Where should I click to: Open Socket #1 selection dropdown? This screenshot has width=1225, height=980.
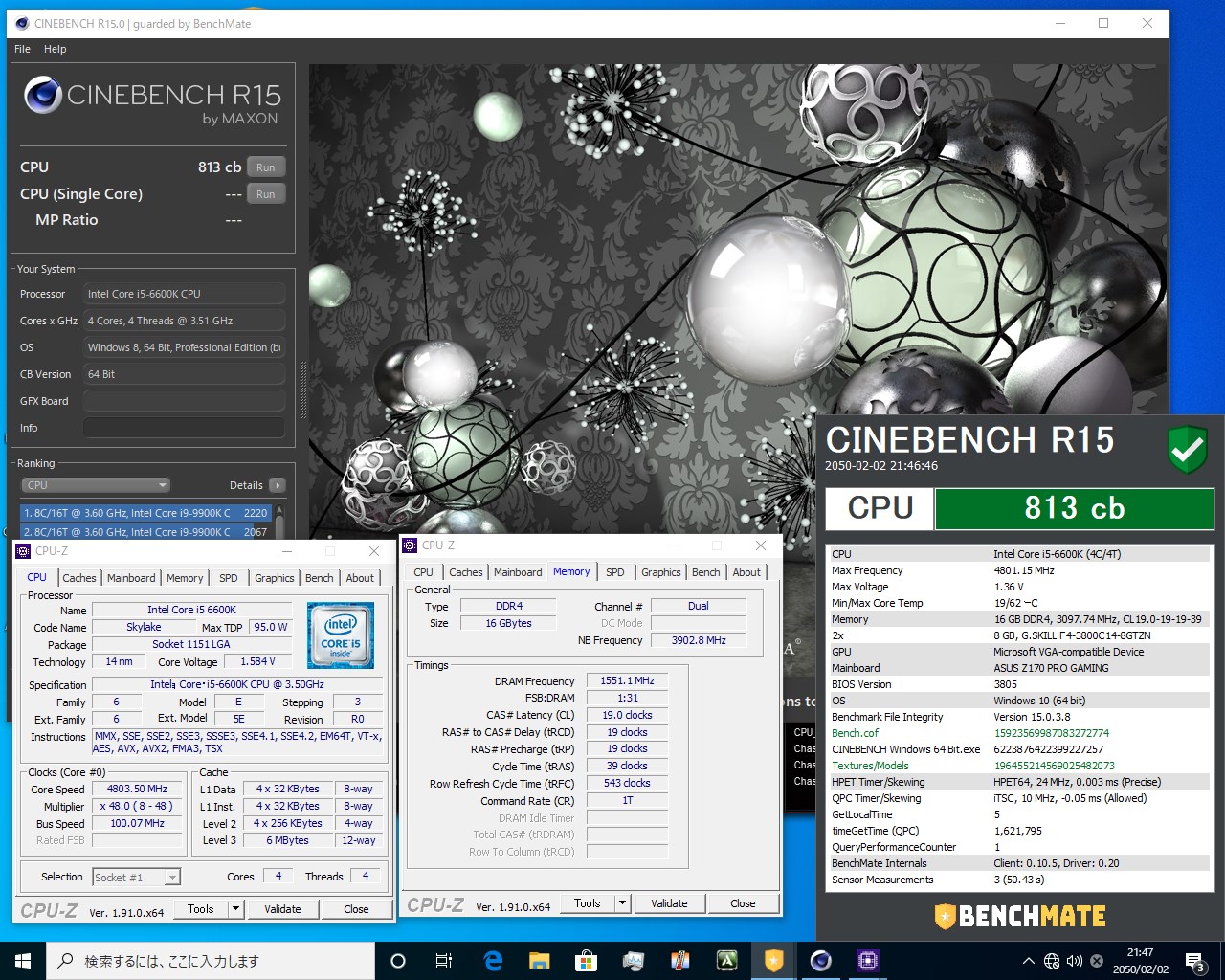pyautogui.click(x=136, y=878)
